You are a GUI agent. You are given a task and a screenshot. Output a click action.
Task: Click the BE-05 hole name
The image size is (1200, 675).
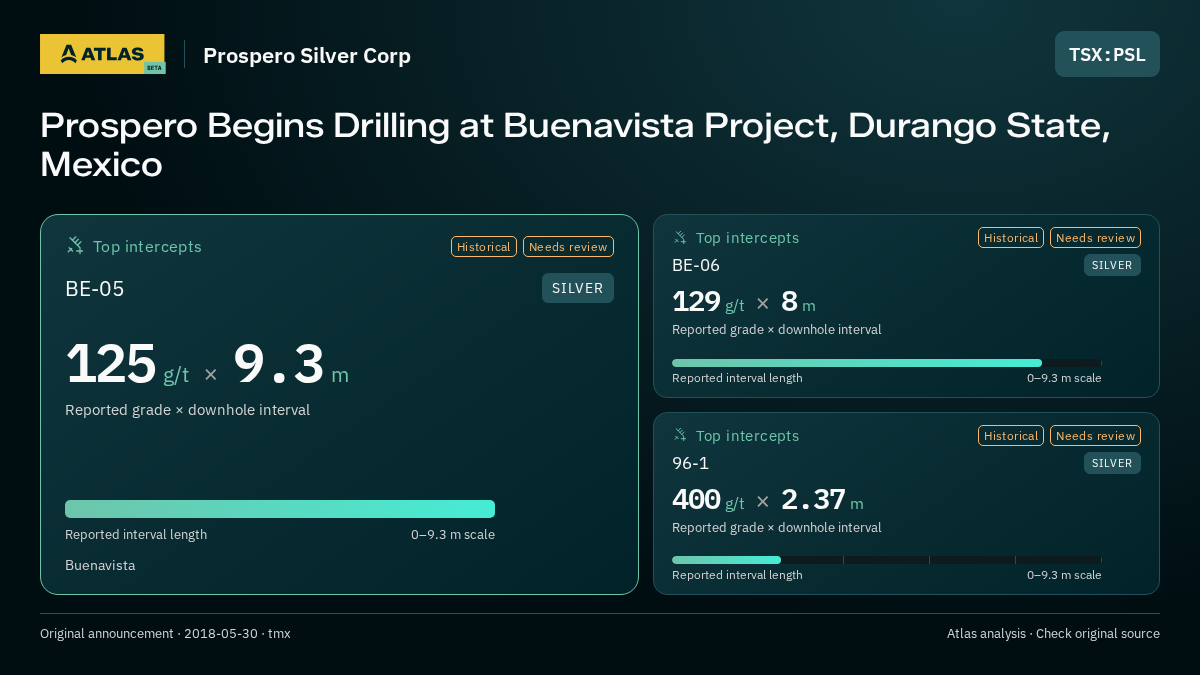[95, 289]
